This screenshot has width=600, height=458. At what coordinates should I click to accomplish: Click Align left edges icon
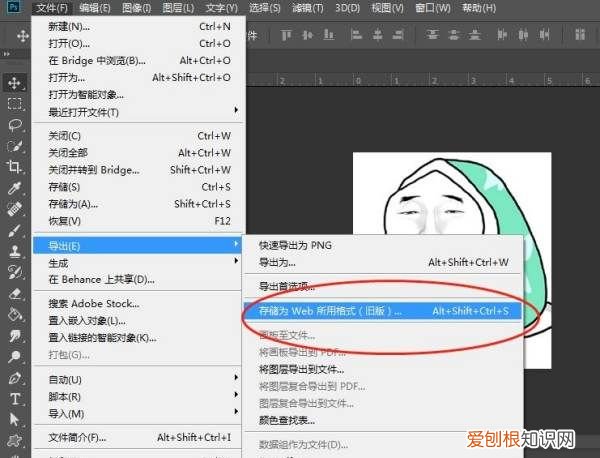point(356,35)
